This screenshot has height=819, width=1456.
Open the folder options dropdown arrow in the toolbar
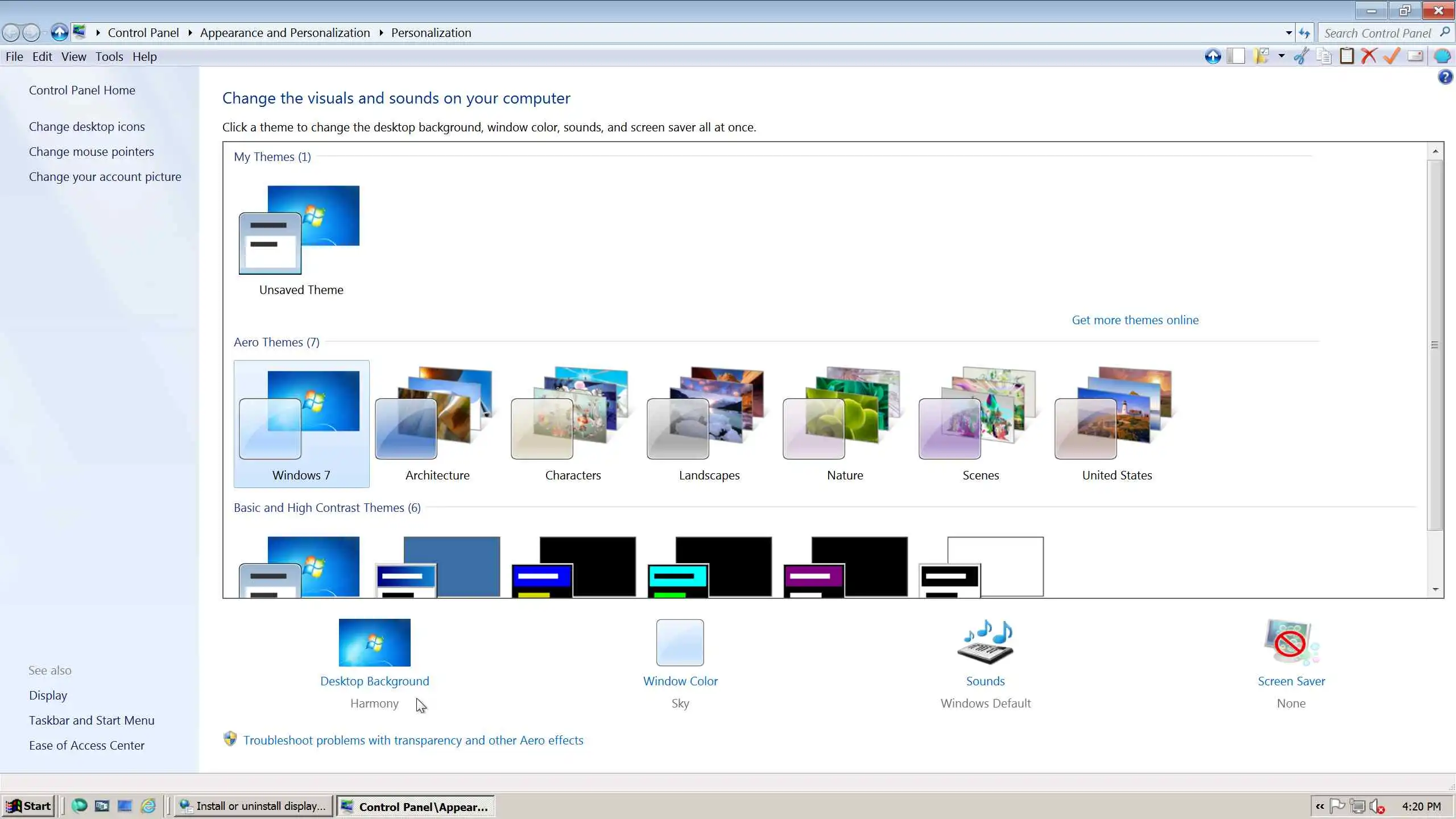[x=1281, y=56]
